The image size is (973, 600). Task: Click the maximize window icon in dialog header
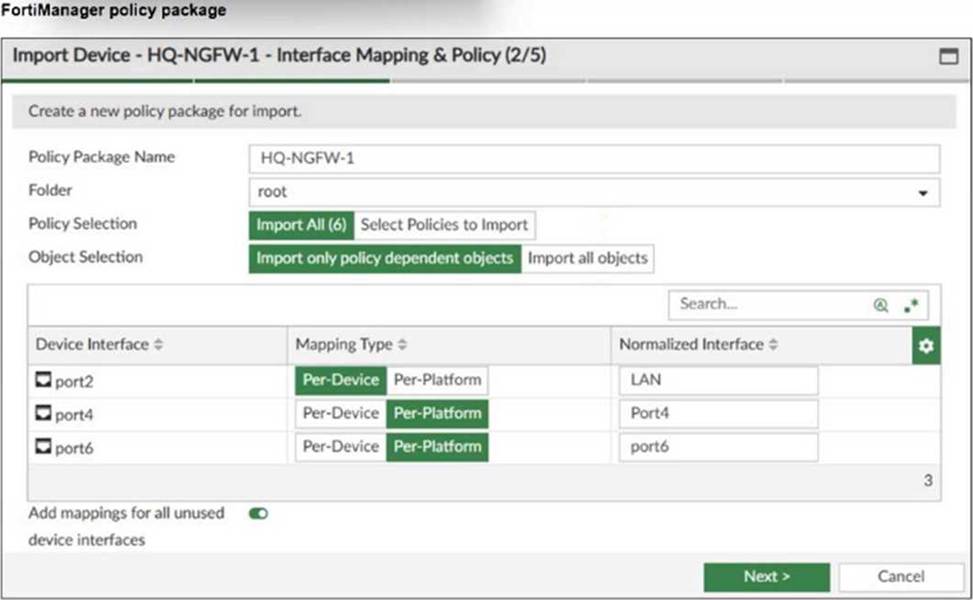[948, 56]
